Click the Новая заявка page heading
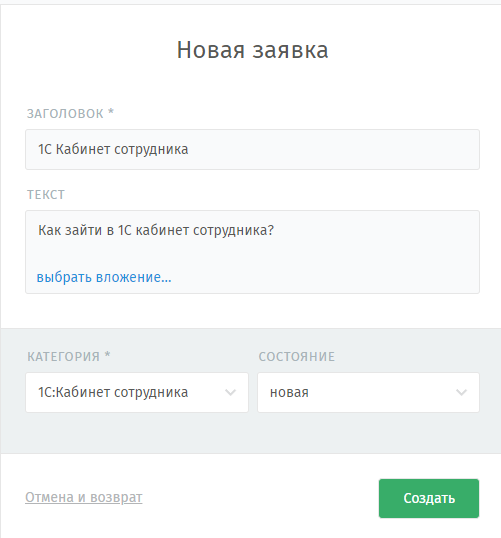Screen dimensions: 501x538 click(253, 50)
